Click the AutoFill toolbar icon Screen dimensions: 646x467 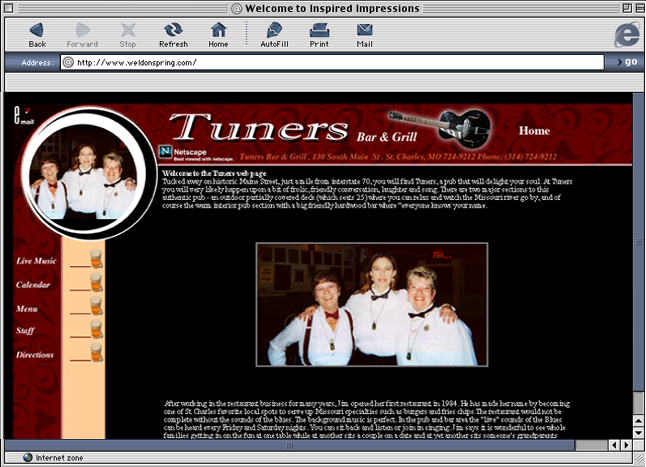[x=275, y=34]
